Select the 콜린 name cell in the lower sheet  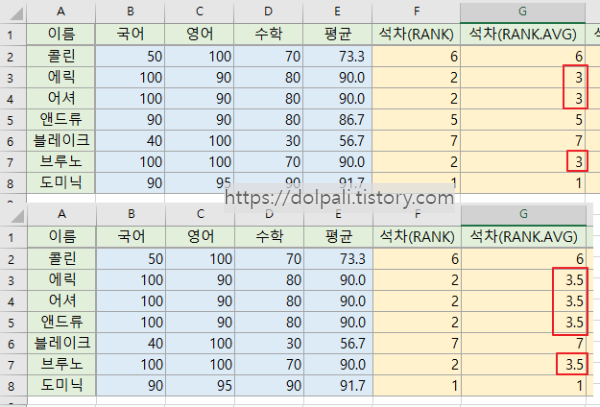[x=62, y=259]
